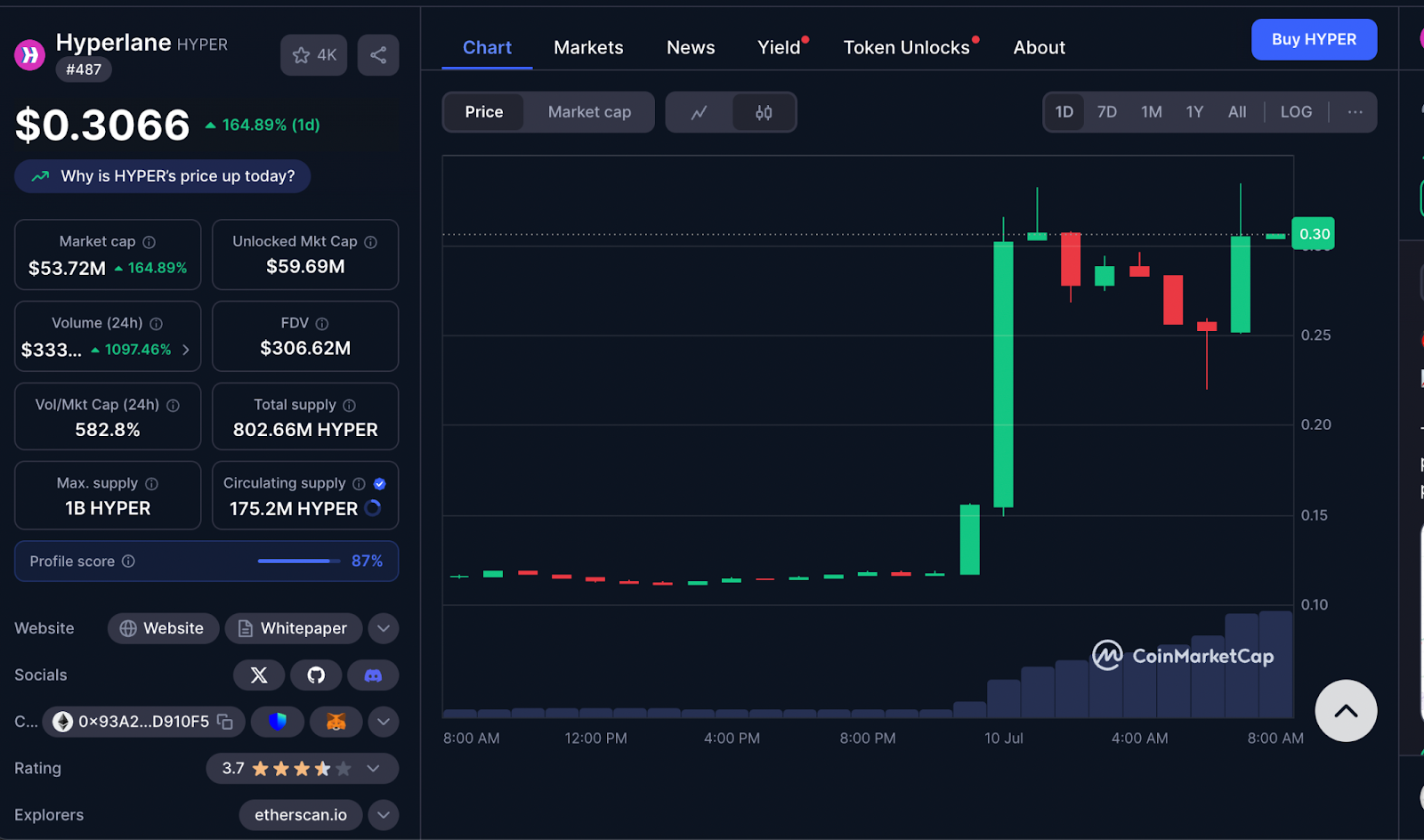1424x840 pixels.
Task: Expand the 3.7 Rating dropdown
Action: point(302,769)
